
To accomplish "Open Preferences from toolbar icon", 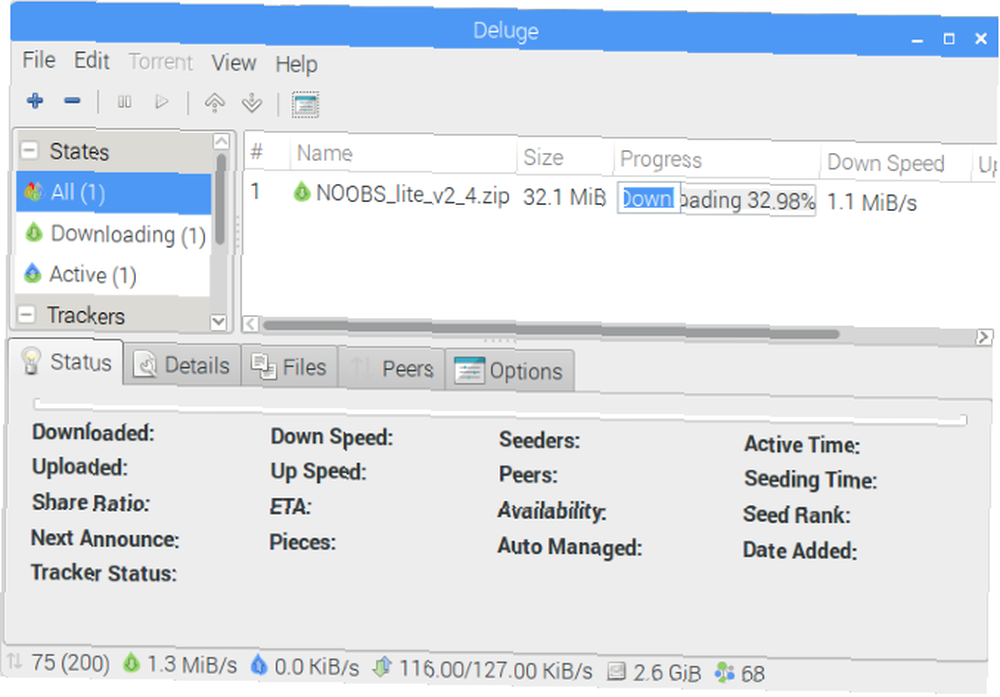I will coord(305,105).
